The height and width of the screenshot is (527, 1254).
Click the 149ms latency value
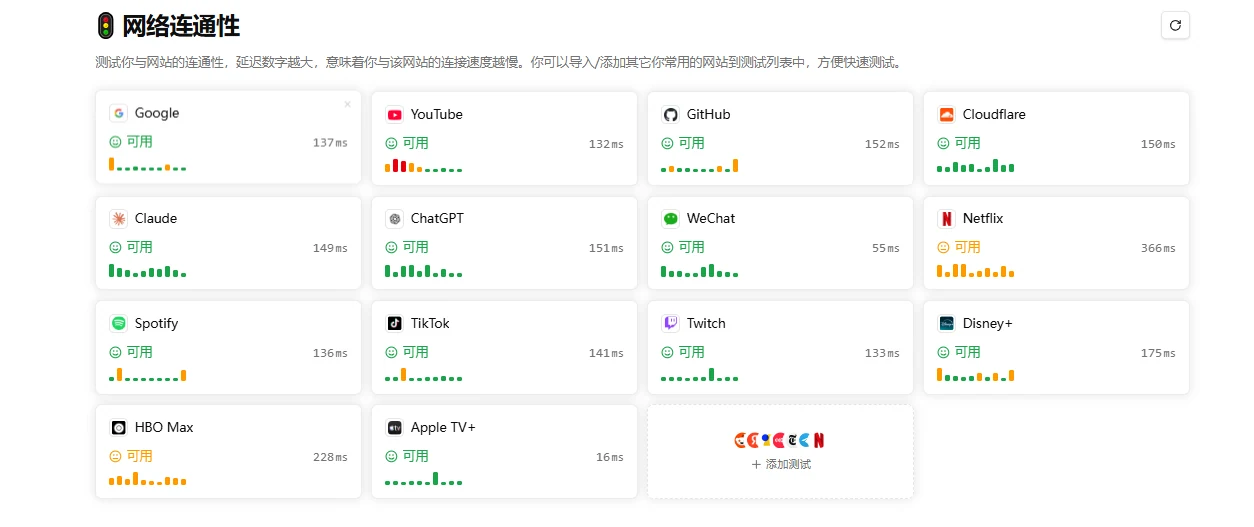pos(330,248)
